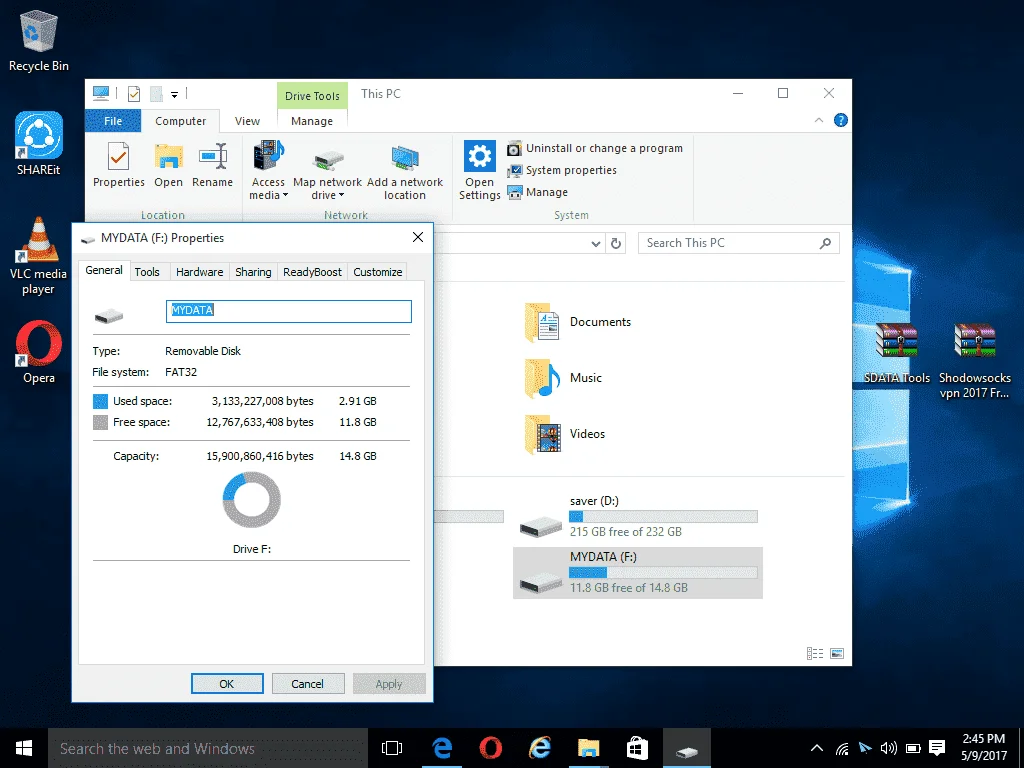1024x768 pixels.
Task: Click Add a network location icon
Action: [405, 158]
